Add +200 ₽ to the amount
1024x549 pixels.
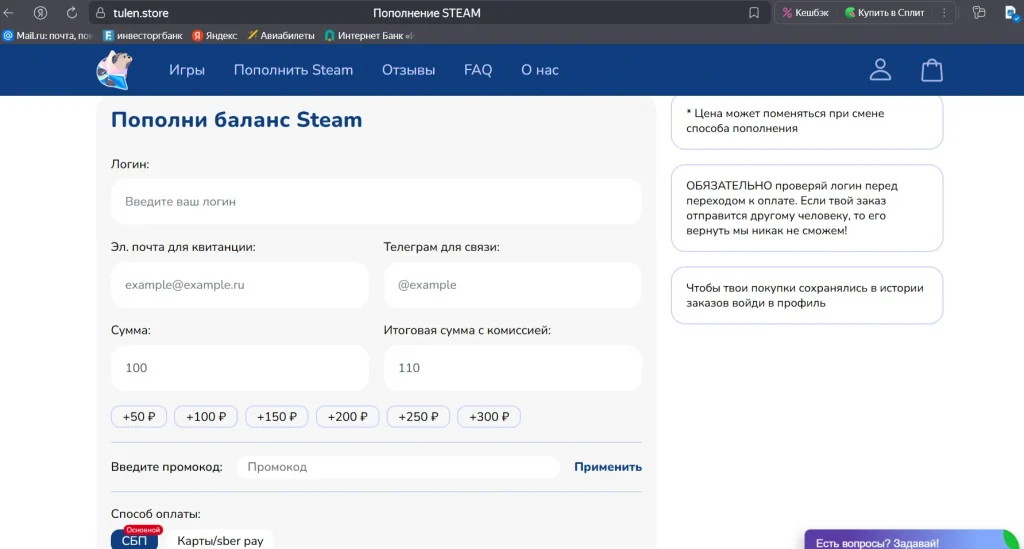click(x=347, y=416)
